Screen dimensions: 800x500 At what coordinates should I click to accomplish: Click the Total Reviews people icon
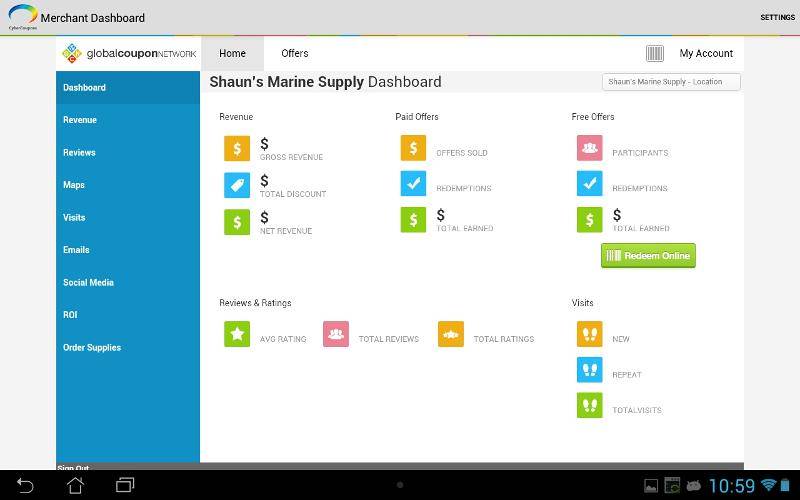tap(336, 334)
